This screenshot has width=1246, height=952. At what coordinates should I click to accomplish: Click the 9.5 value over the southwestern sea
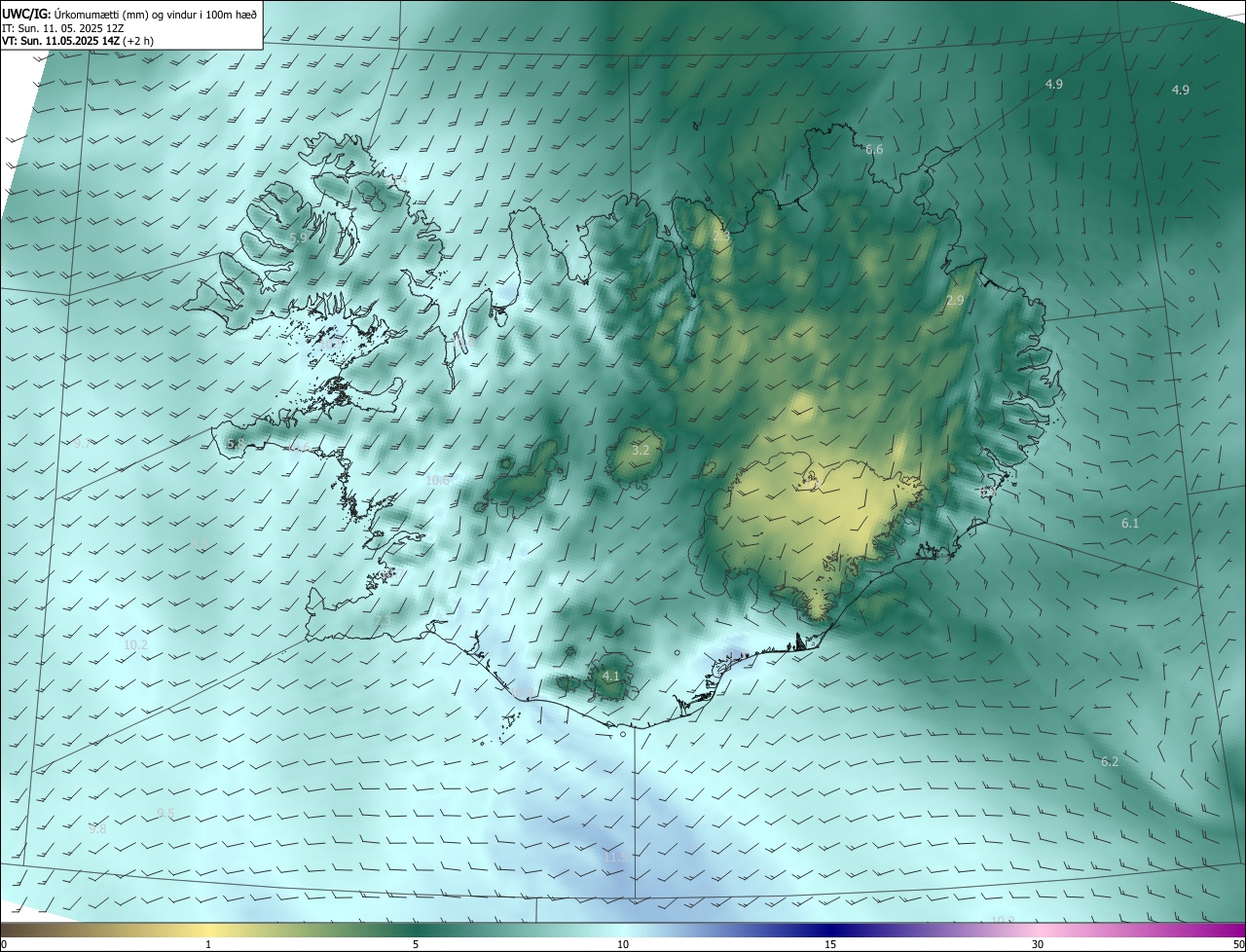point(165,814)
